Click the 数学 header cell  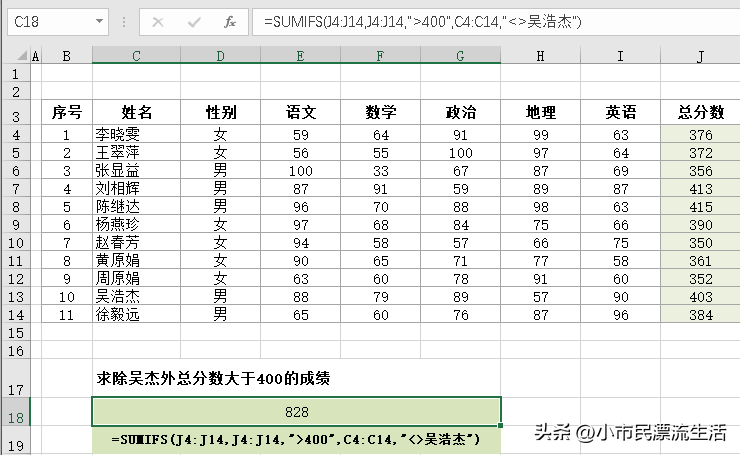pyautogui.click(x=380, y=112)
